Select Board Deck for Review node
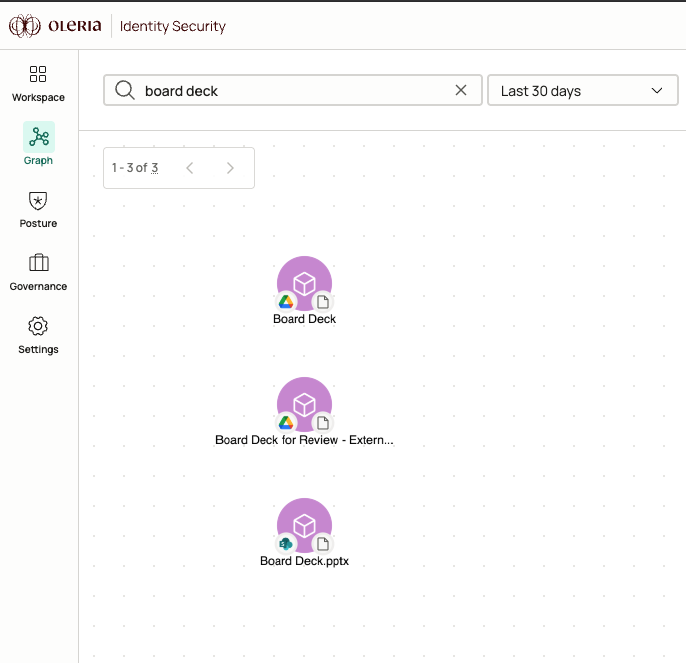The width and height of the screenshot is (686, 663). coord(304,404)
